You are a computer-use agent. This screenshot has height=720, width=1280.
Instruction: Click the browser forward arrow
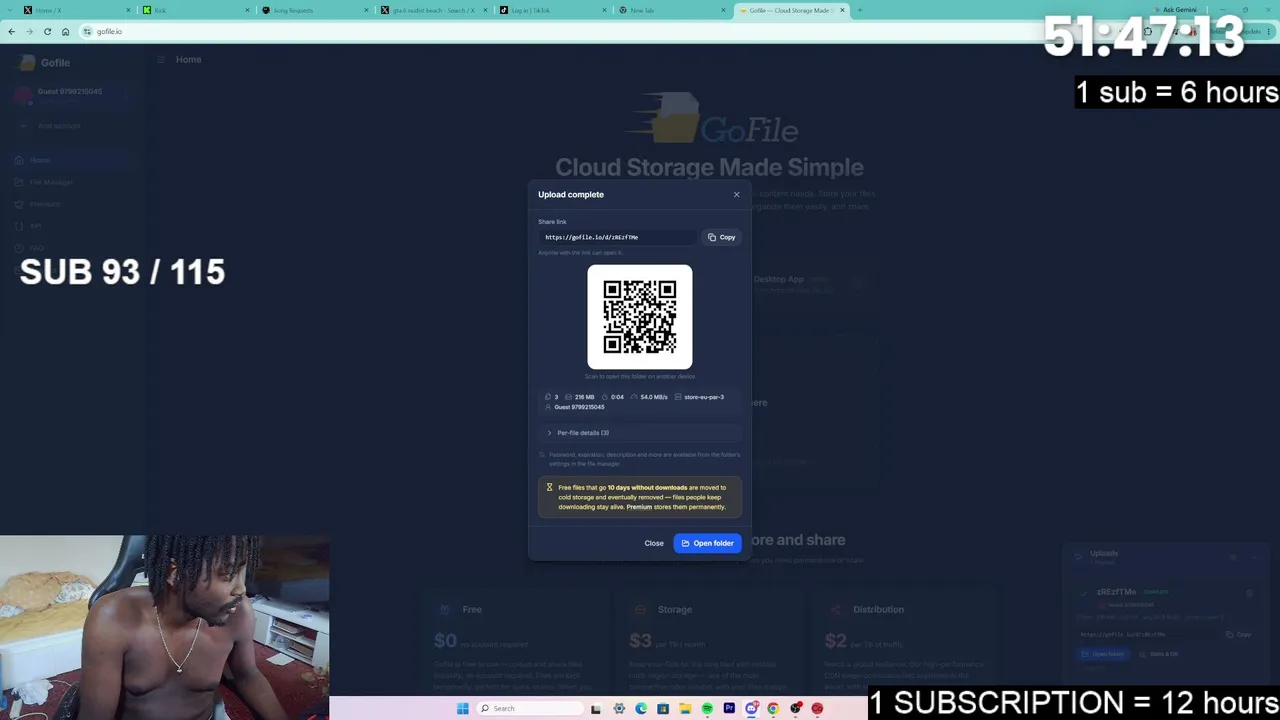29,31
